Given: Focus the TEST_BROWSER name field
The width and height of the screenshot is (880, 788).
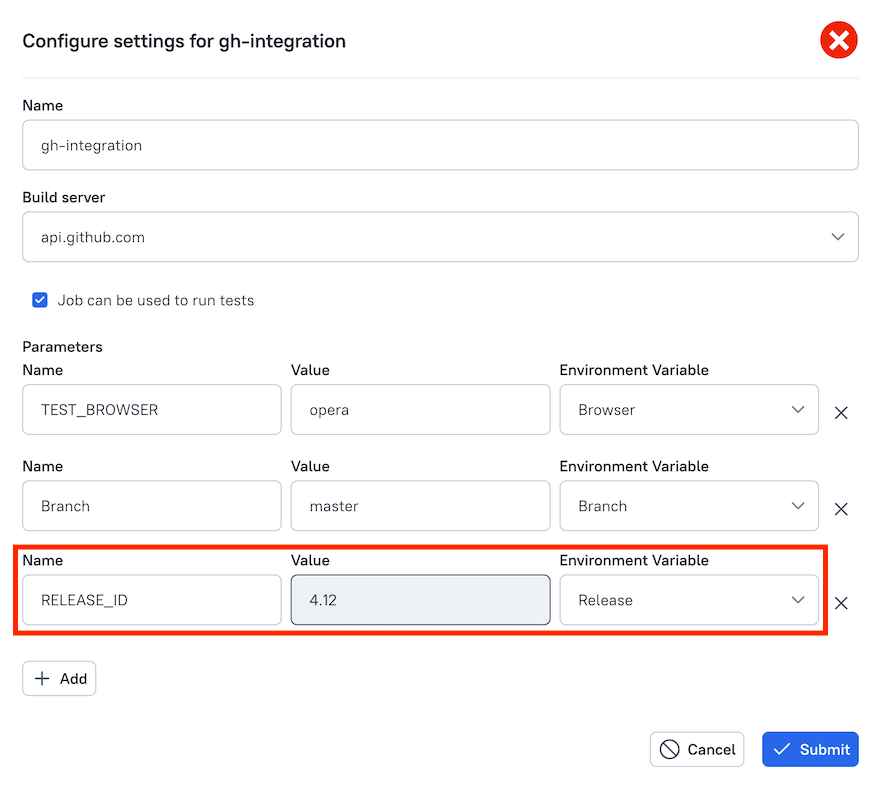Looking at the screenshot, I should tap(152, 410).
